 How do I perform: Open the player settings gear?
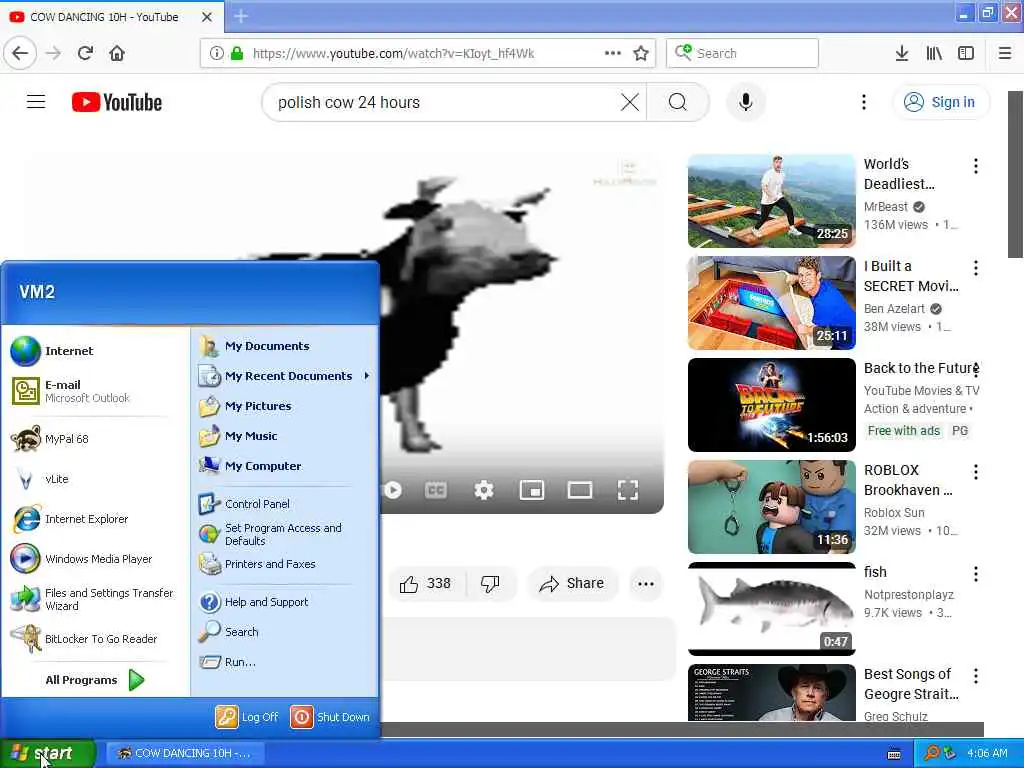pyautogui.click(x=484, y=490)
